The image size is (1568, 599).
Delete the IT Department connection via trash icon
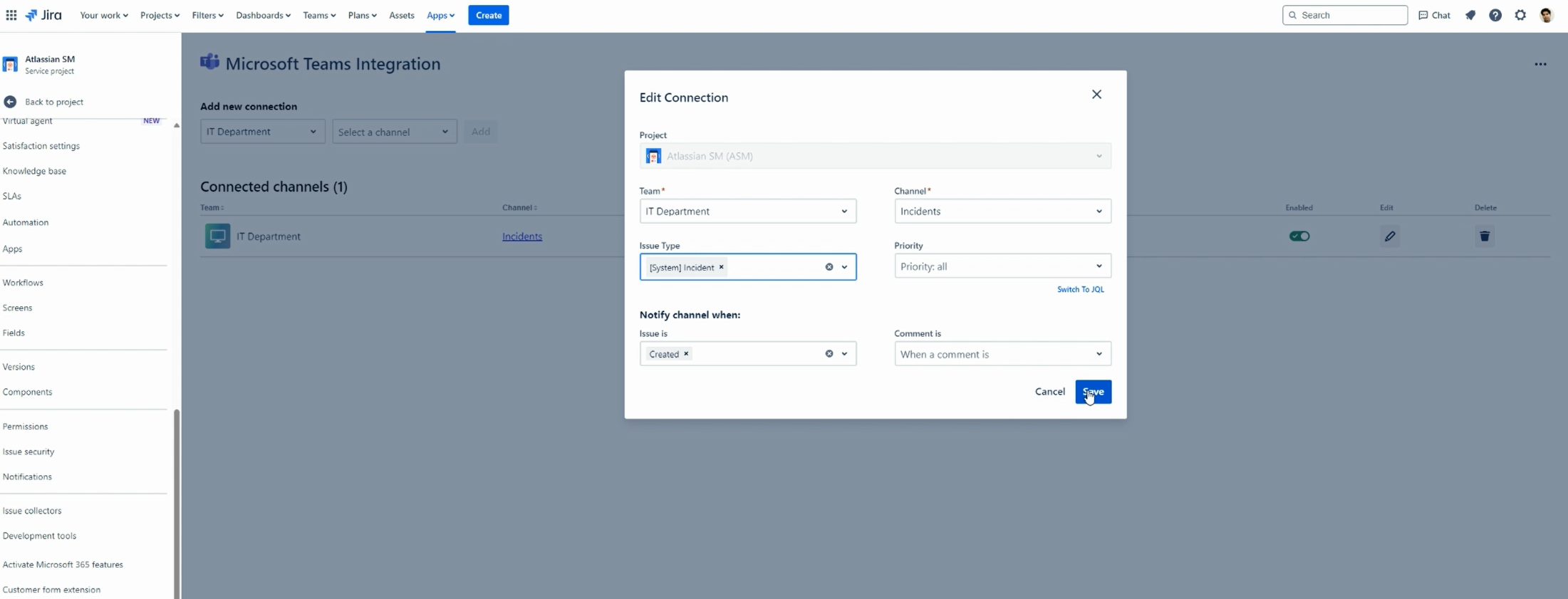(1485, 236)
